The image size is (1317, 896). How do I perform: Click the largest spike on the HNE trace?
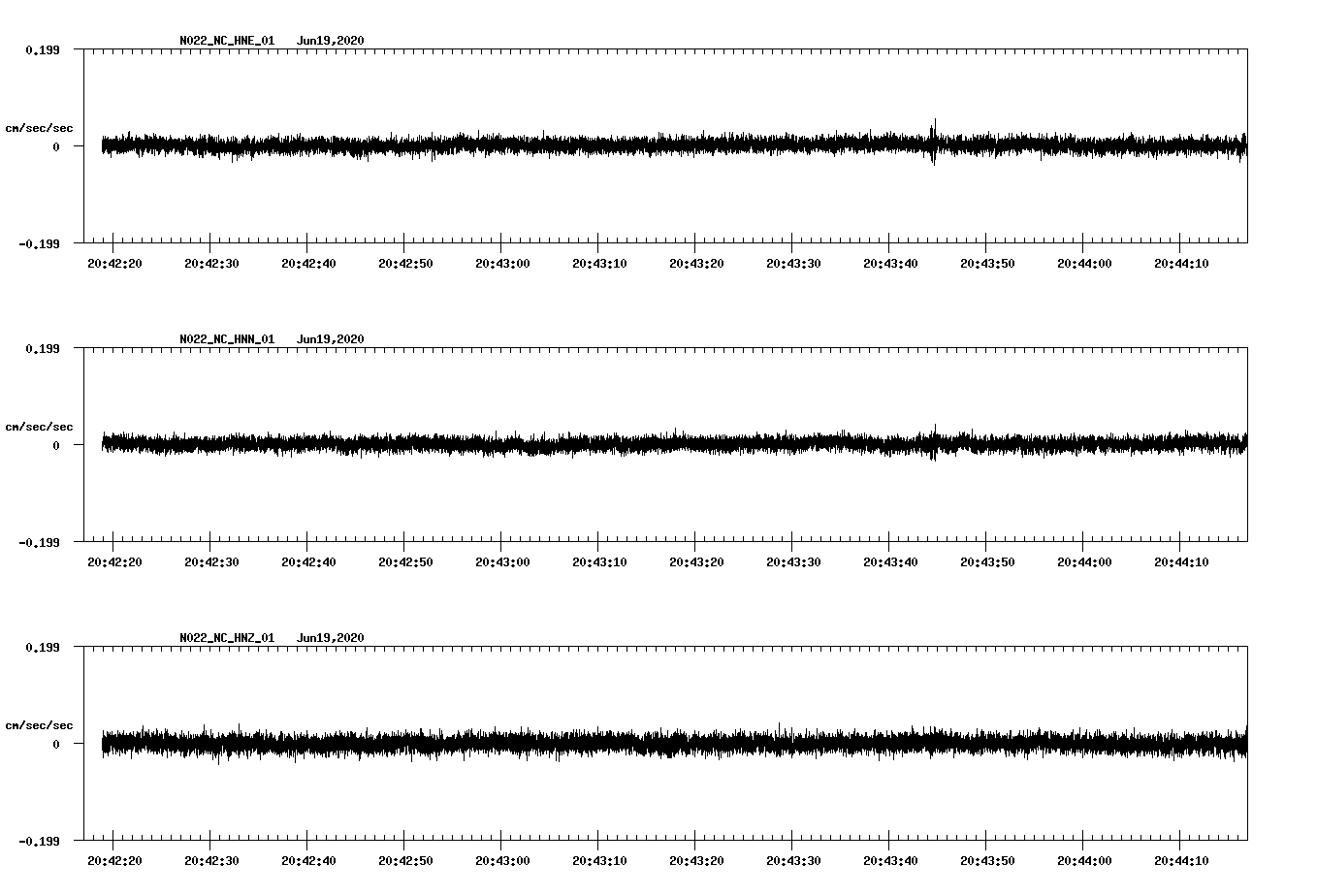click(934, 142)
